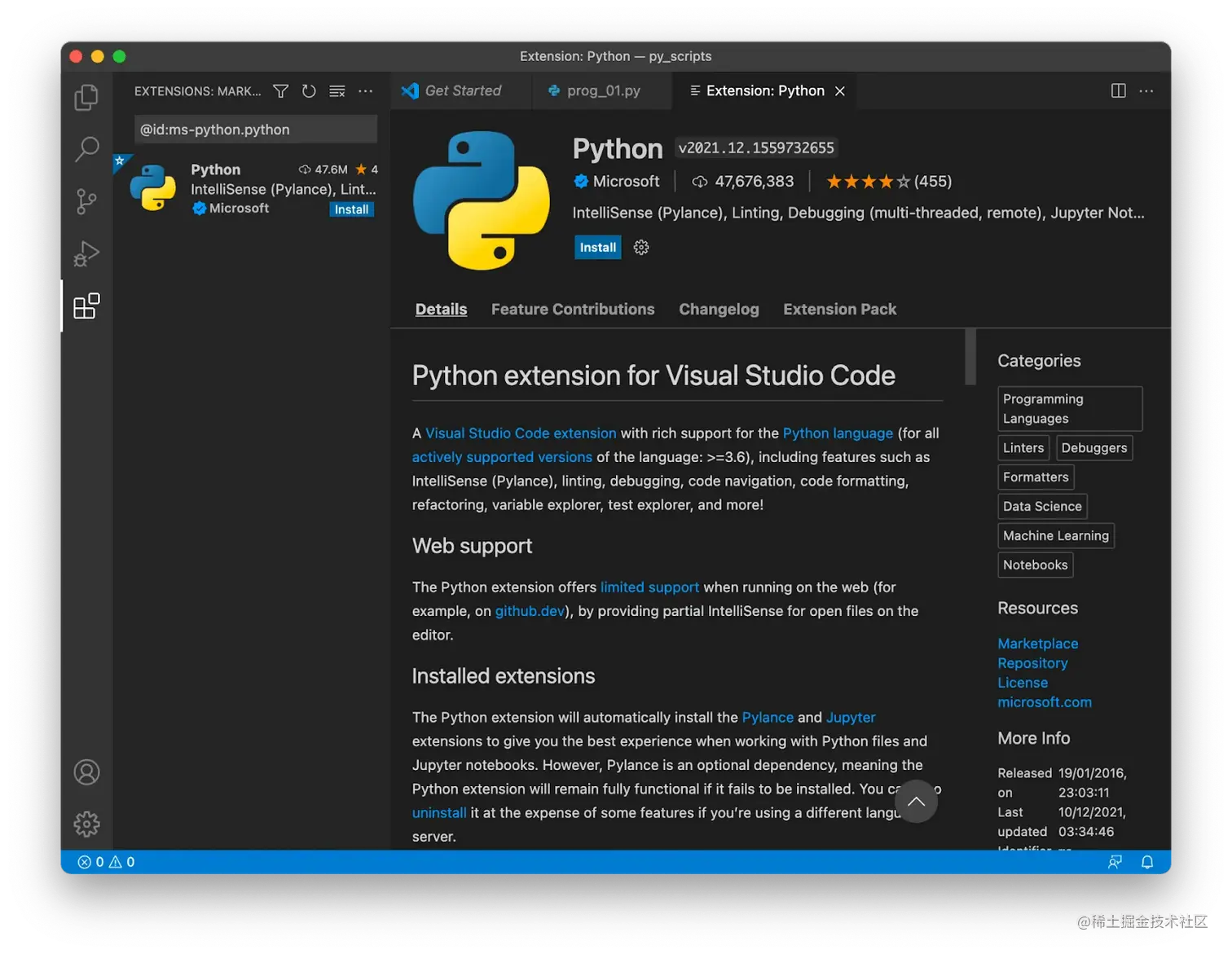Click the star rating (455)
The image size is (1232, 954).
pyautogui.click(x=889, y=182)
